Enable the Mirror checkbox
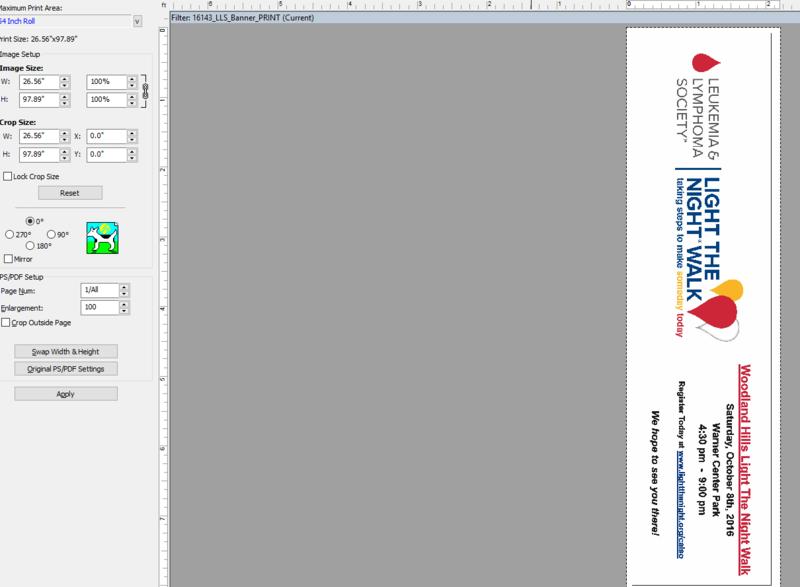The image size is (800, 587). pyautogui.click(x=8, y=259)
